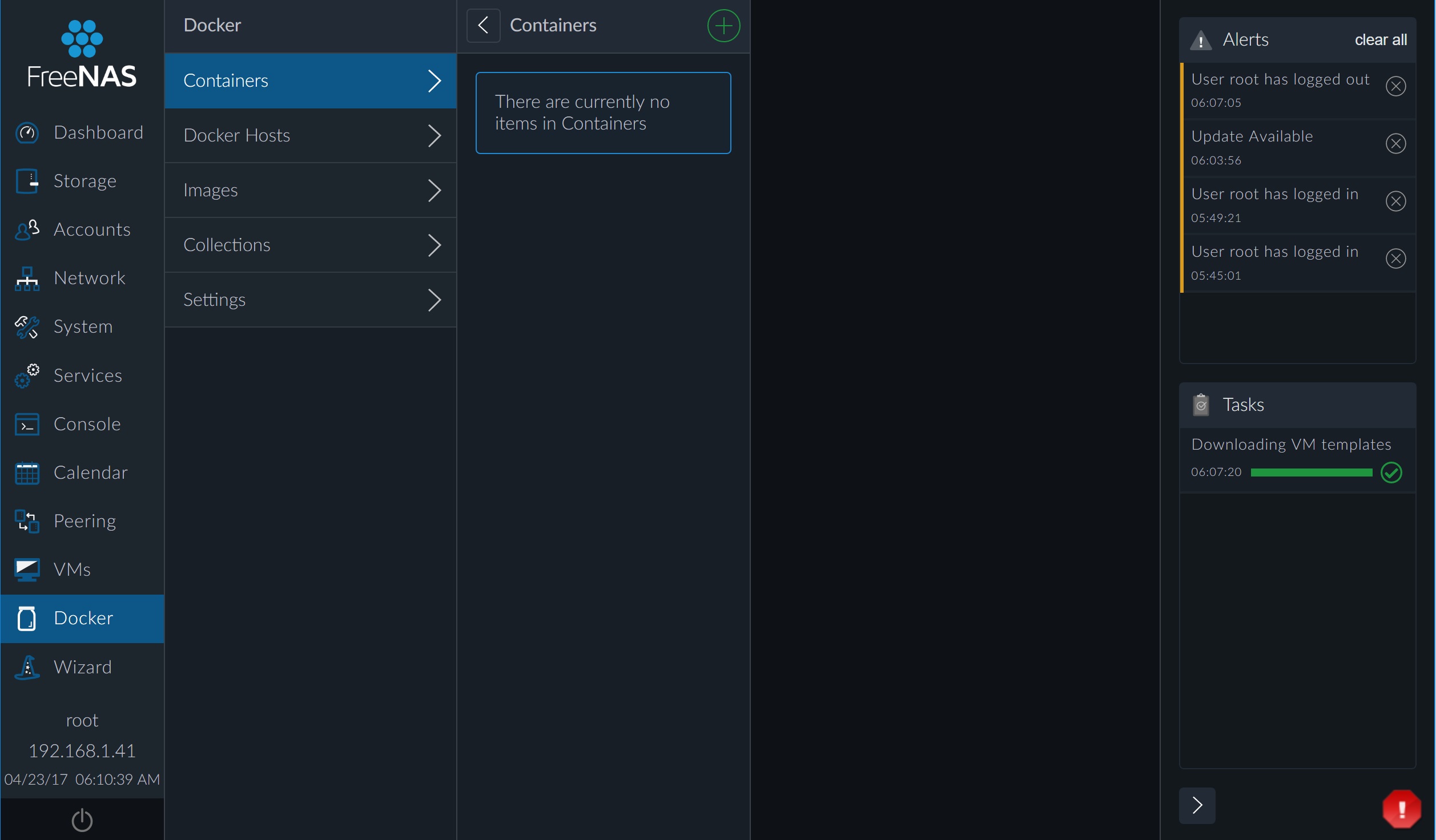Collapse the right sidebar with arrow button
1436x840 pixels.
(x=1197, y=805)
